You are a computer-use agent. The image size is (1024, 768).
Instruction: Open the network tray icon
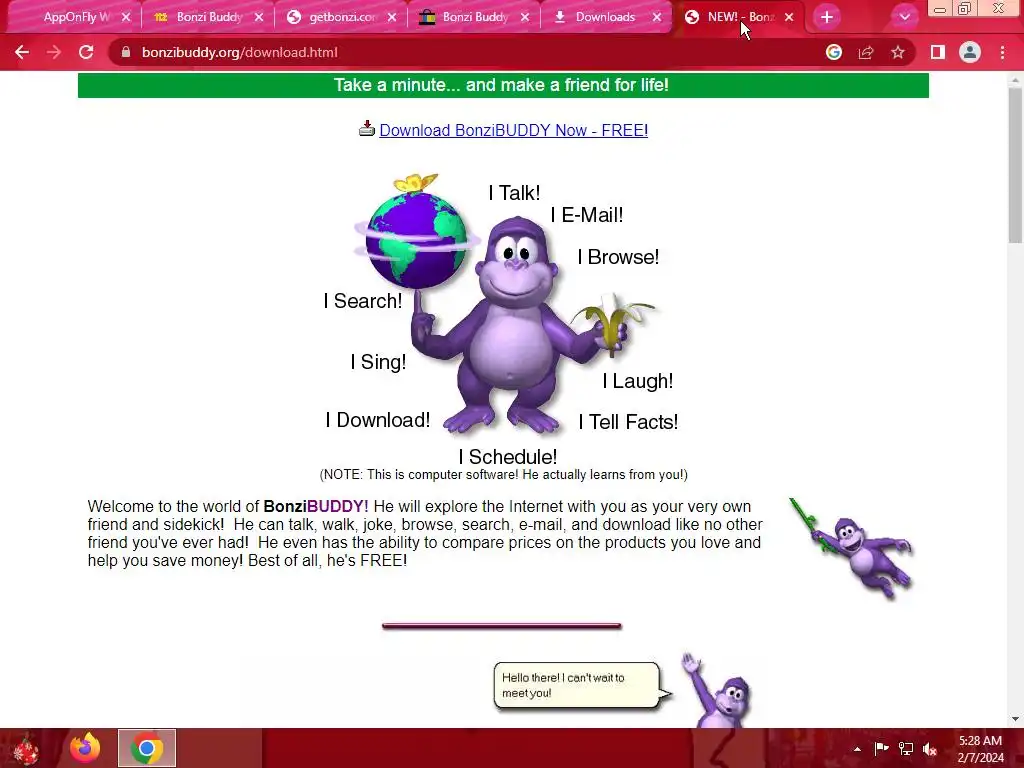[x=906, y=749]
